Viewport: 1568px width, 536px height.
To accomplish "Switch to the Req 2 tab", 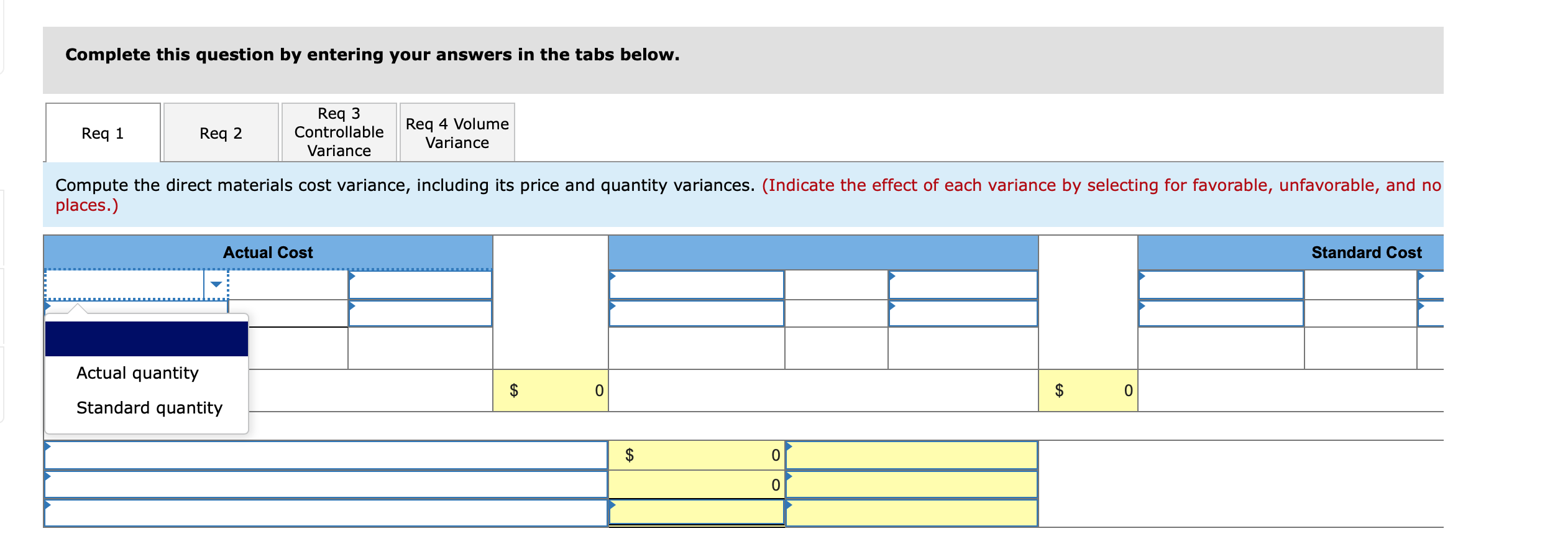I will coord(221,132).
